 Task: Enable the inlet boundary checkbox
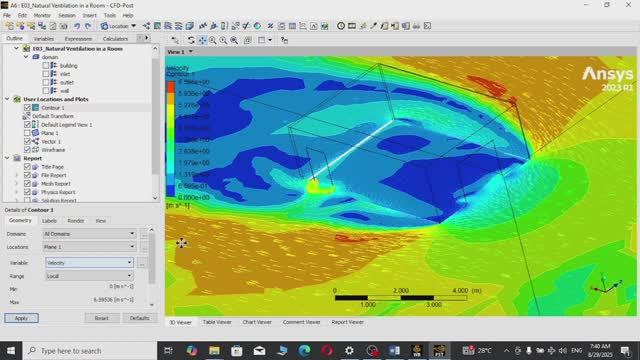coord(46,74)
